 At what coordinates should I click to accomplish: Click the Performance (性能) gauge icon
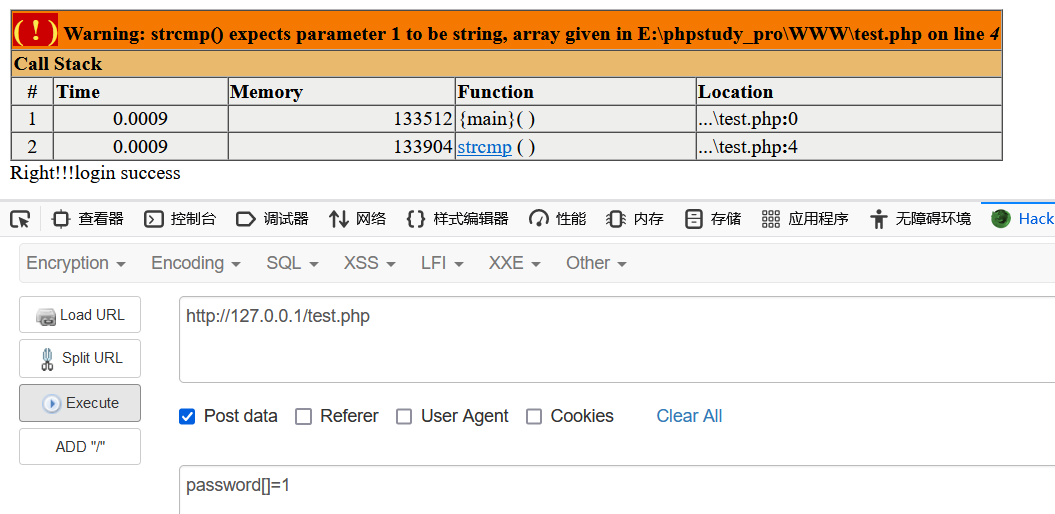(539, 219)
